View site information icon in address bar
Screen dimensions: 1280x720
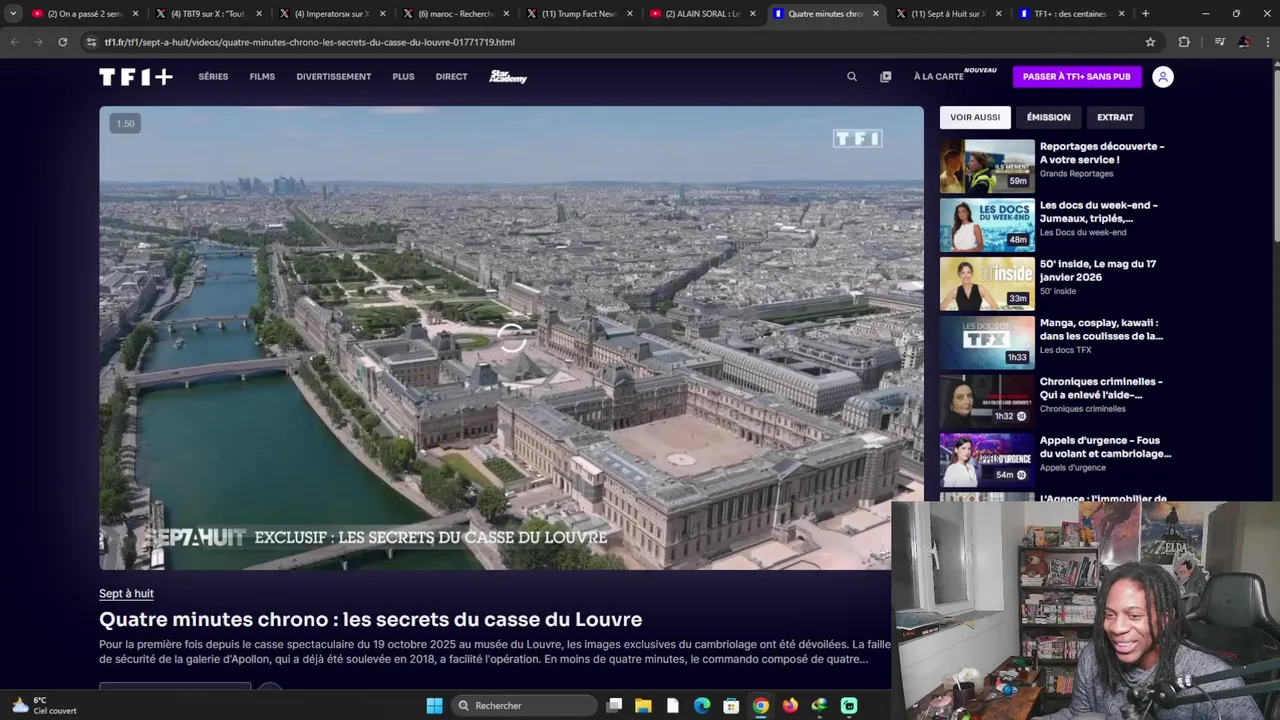[x=92, y=42]
